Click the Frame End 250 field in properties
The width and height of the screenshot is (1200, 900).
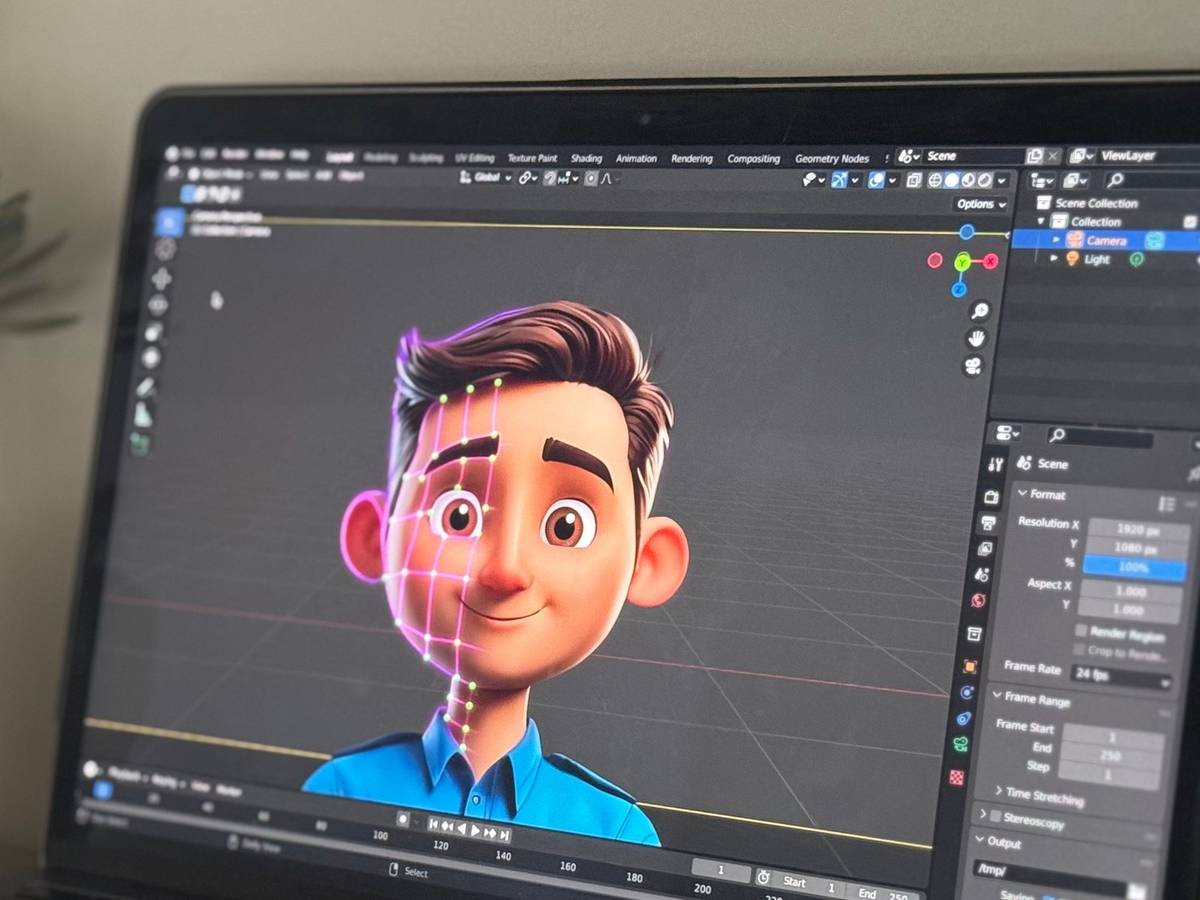1111,756
